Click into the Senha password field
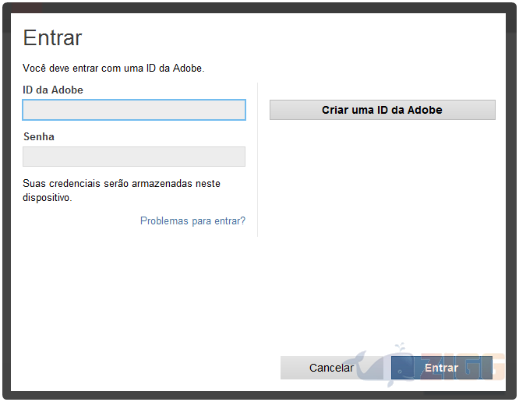 click(134, 156)
